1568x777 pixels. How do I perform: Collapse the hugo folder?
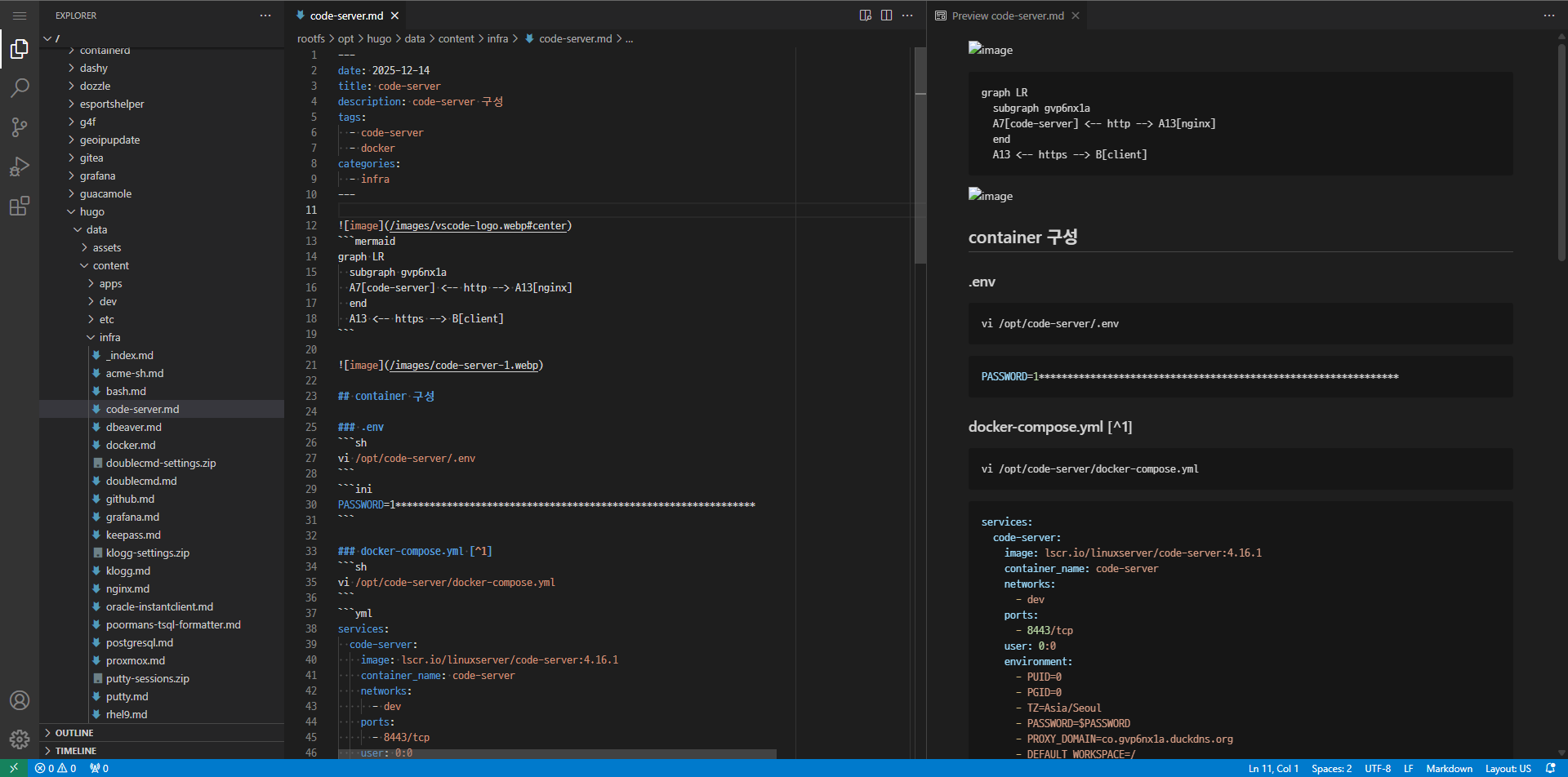pos(91,211)
